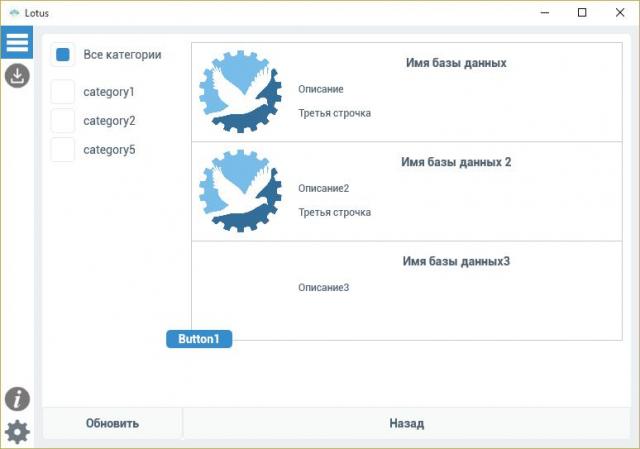The image size is (640, 449).
Task: Close the Lotus window
Action: (620, 13)
